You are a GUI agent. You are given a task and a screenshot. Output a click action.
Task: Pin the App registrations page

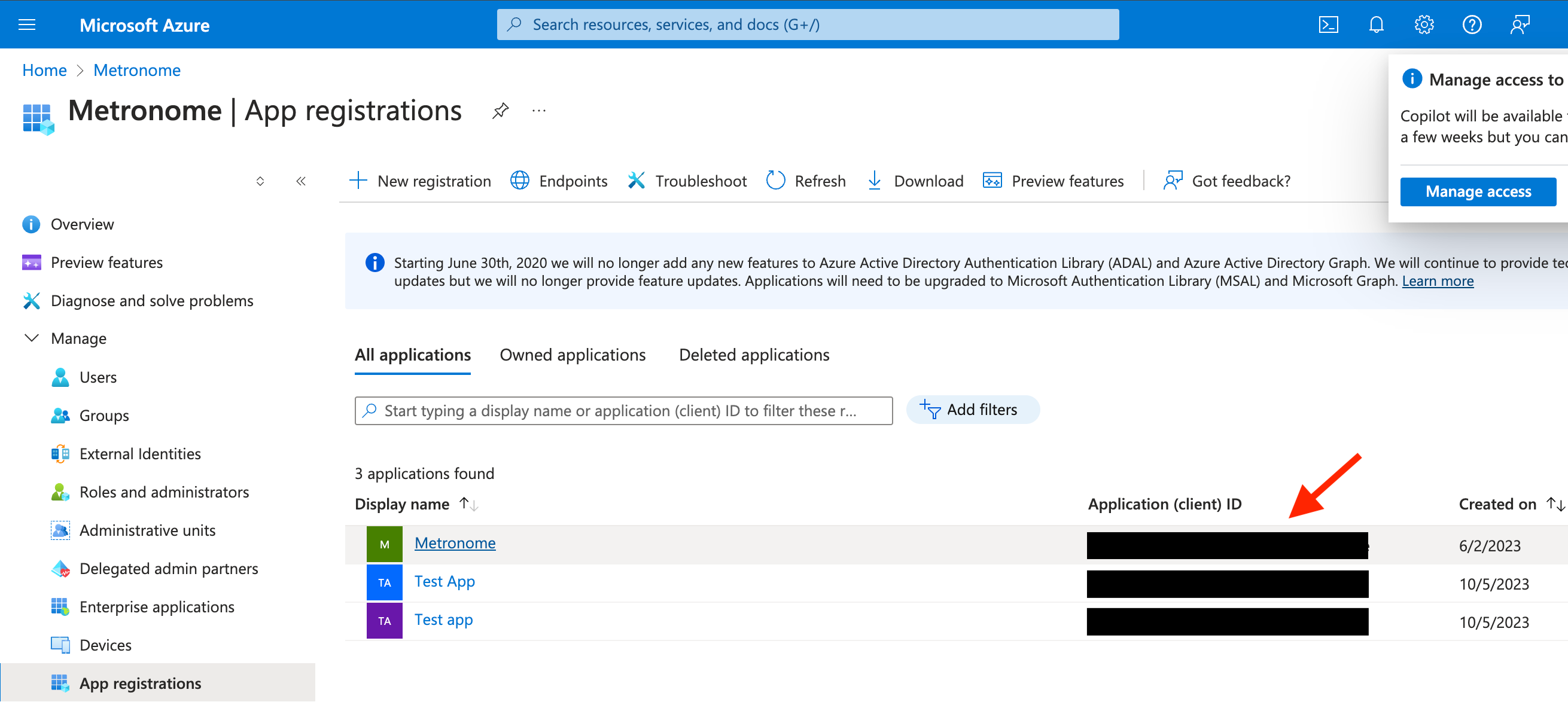click(x=500, y=111)
